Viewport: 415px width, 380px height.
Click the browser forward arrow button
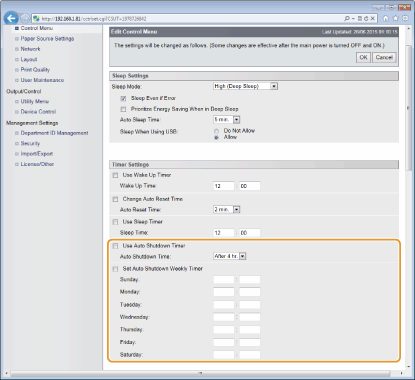[25, 18]
